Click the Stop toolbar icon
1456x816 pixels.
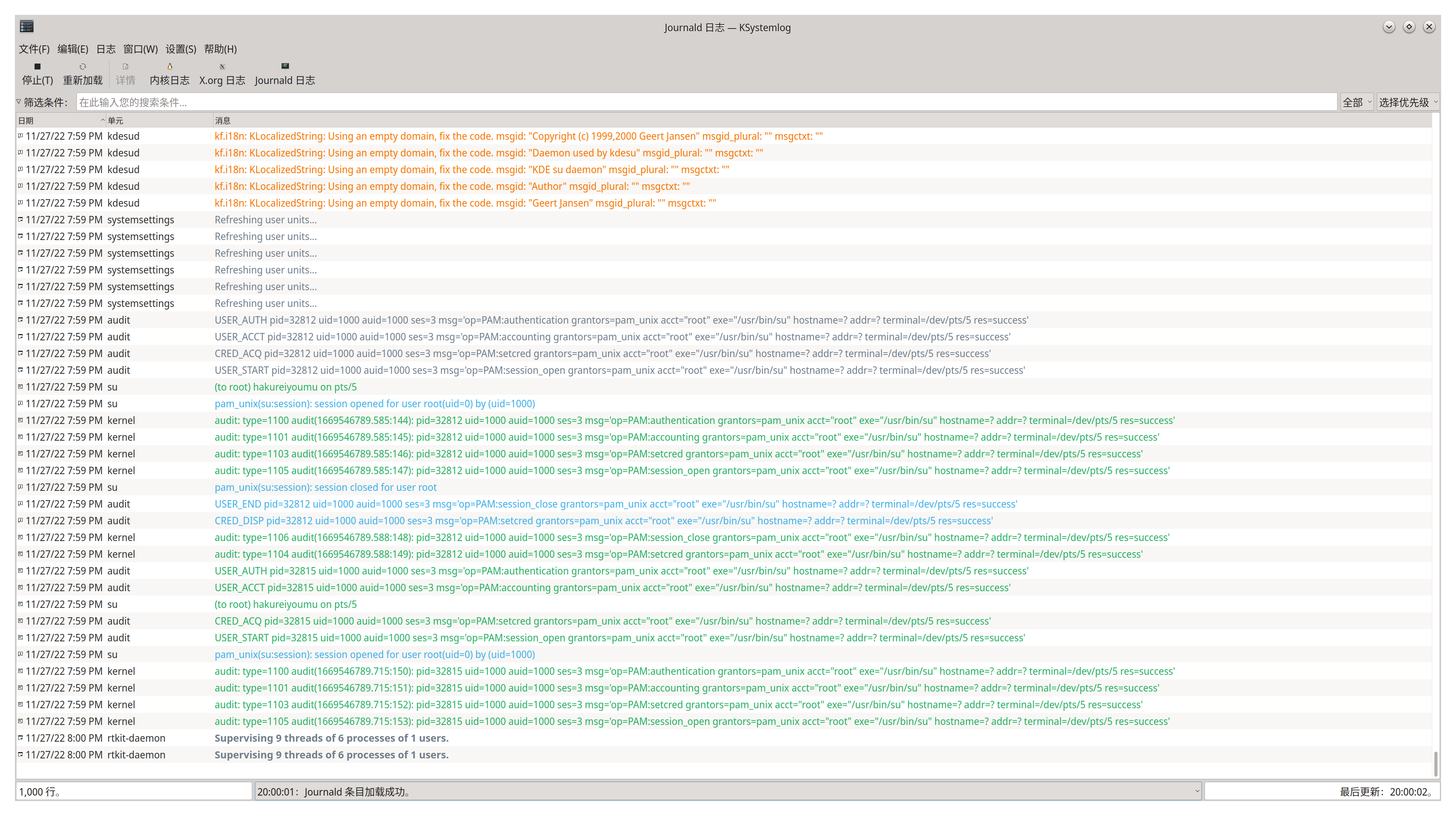37,67
